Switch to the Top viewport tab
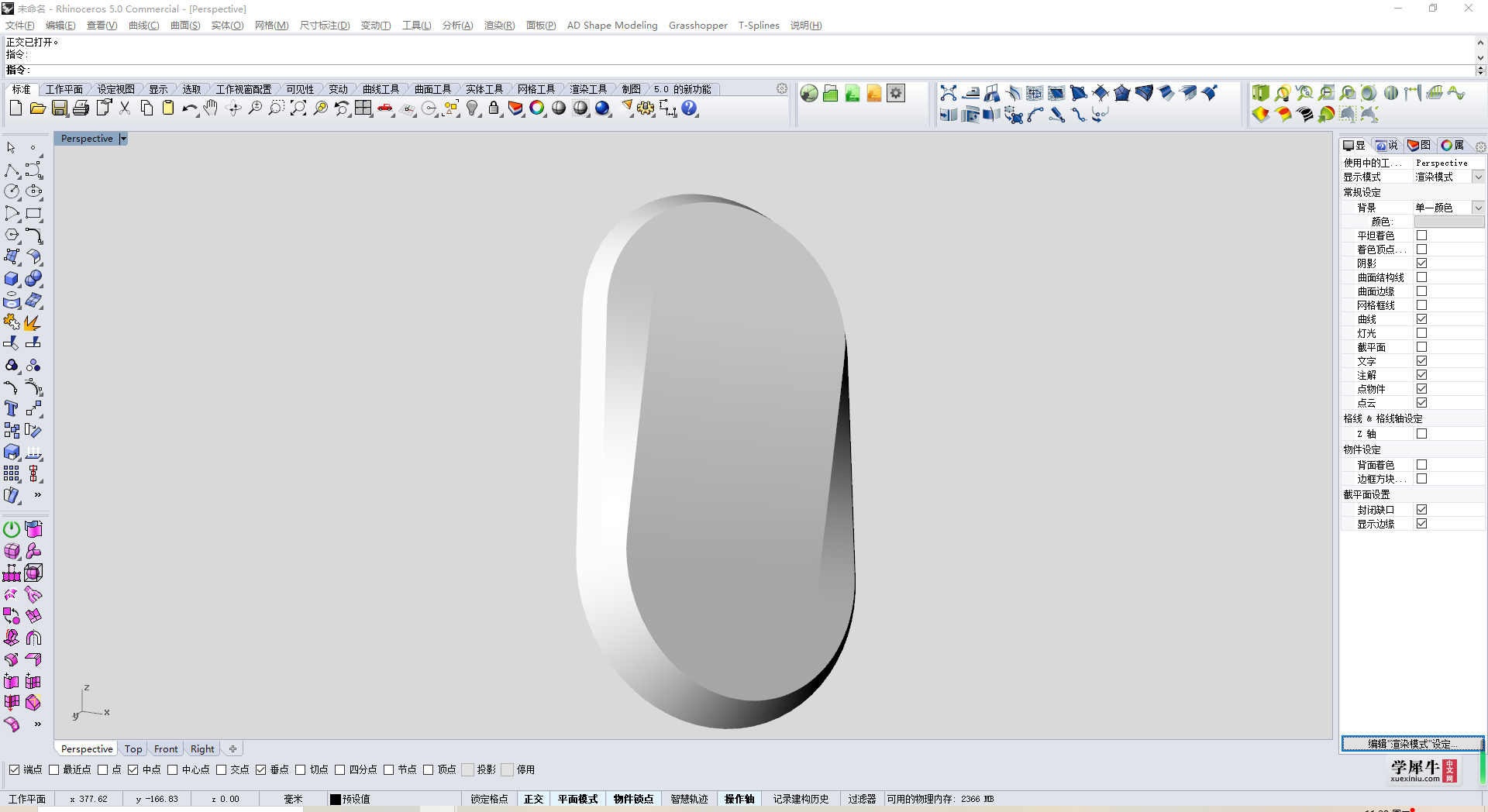Screen dimensions: 1488x812 [133, 749]
